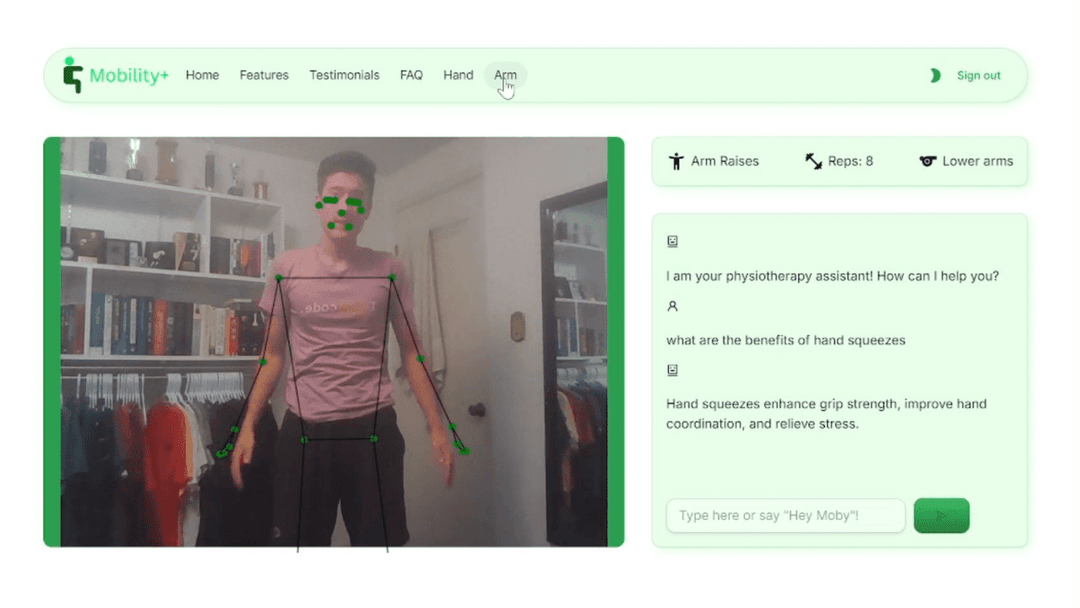Click the Reps arrows icon

tap(814, 161)
